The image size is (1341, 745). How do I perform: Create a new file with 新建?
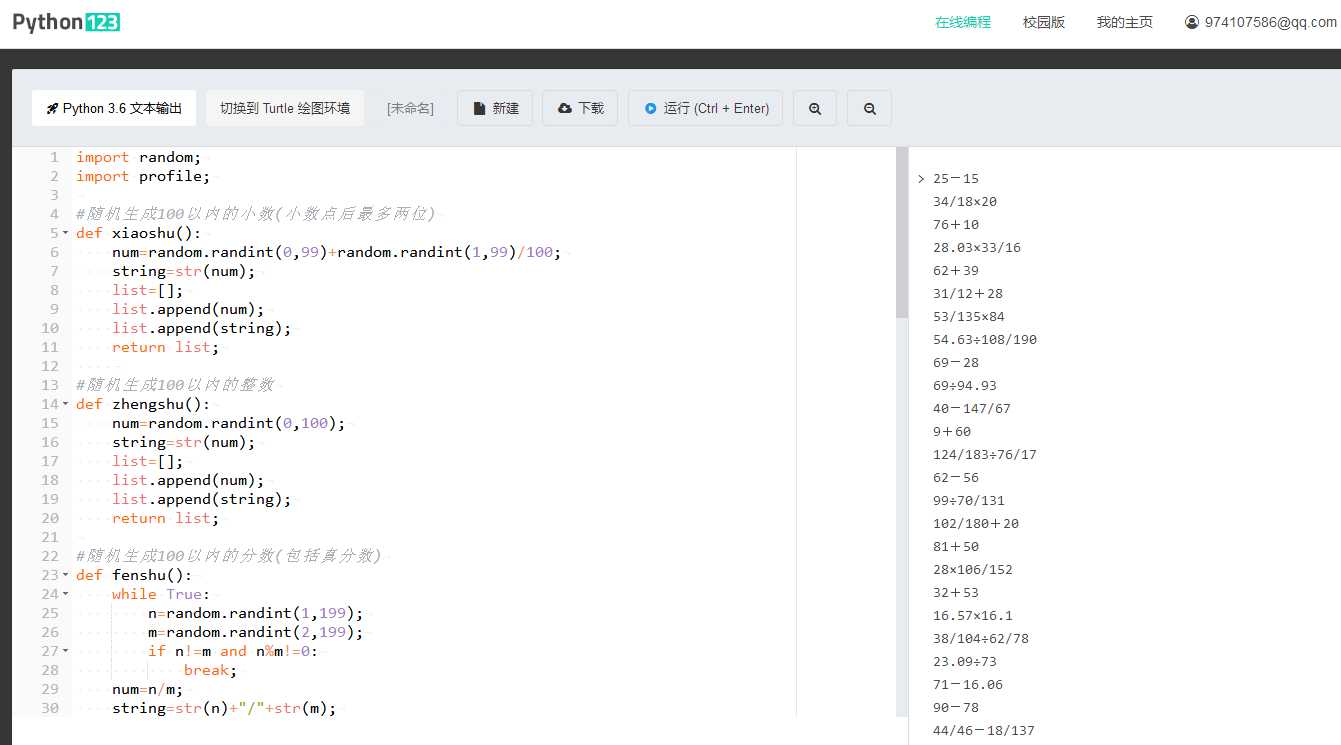495,108
